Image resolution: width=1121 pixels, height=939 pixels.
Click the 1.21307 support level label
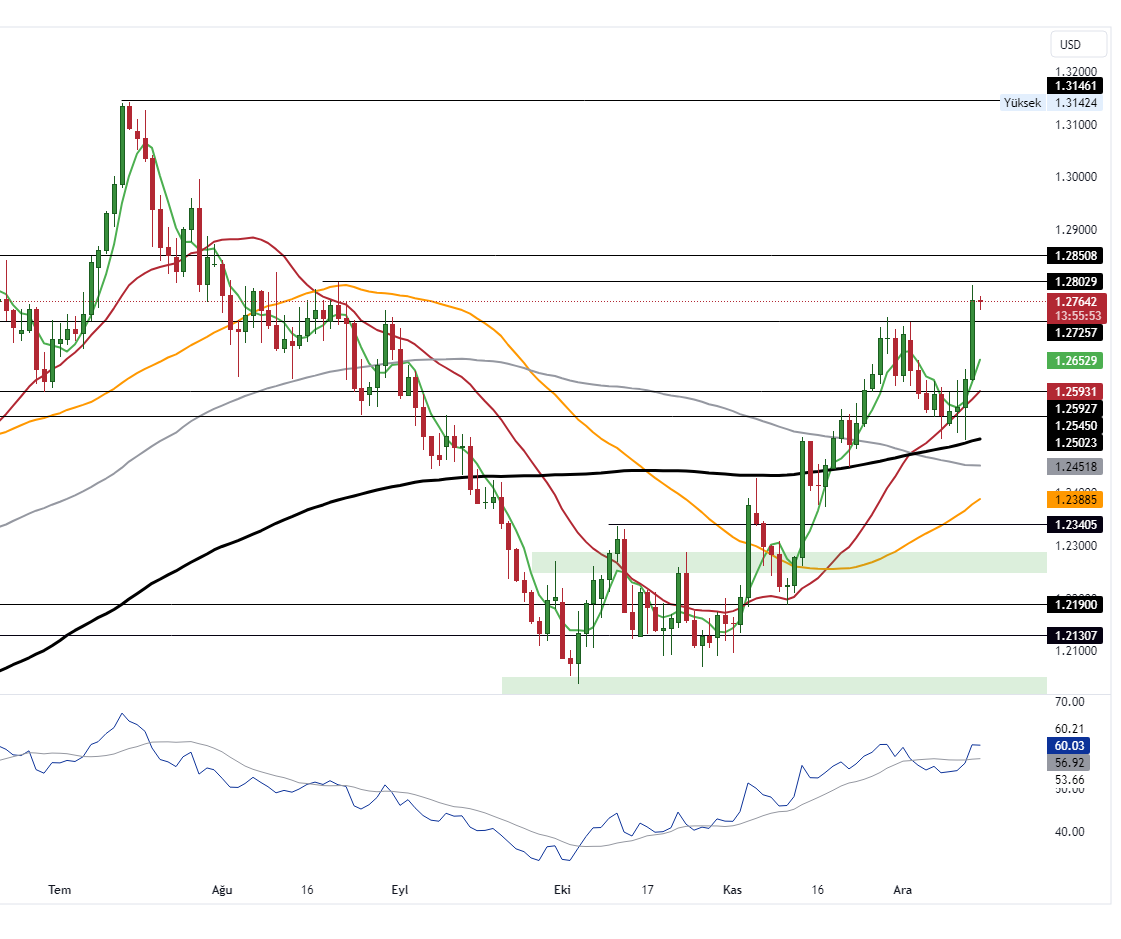[x=1078, y=635]
